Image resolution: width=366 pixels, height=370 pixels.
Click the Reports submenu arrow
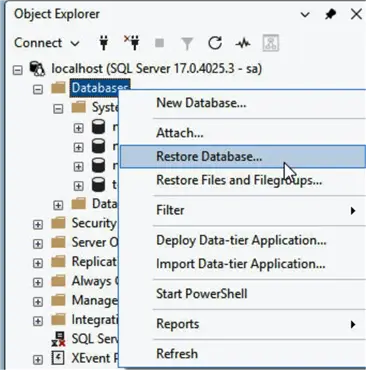point(353,324)
